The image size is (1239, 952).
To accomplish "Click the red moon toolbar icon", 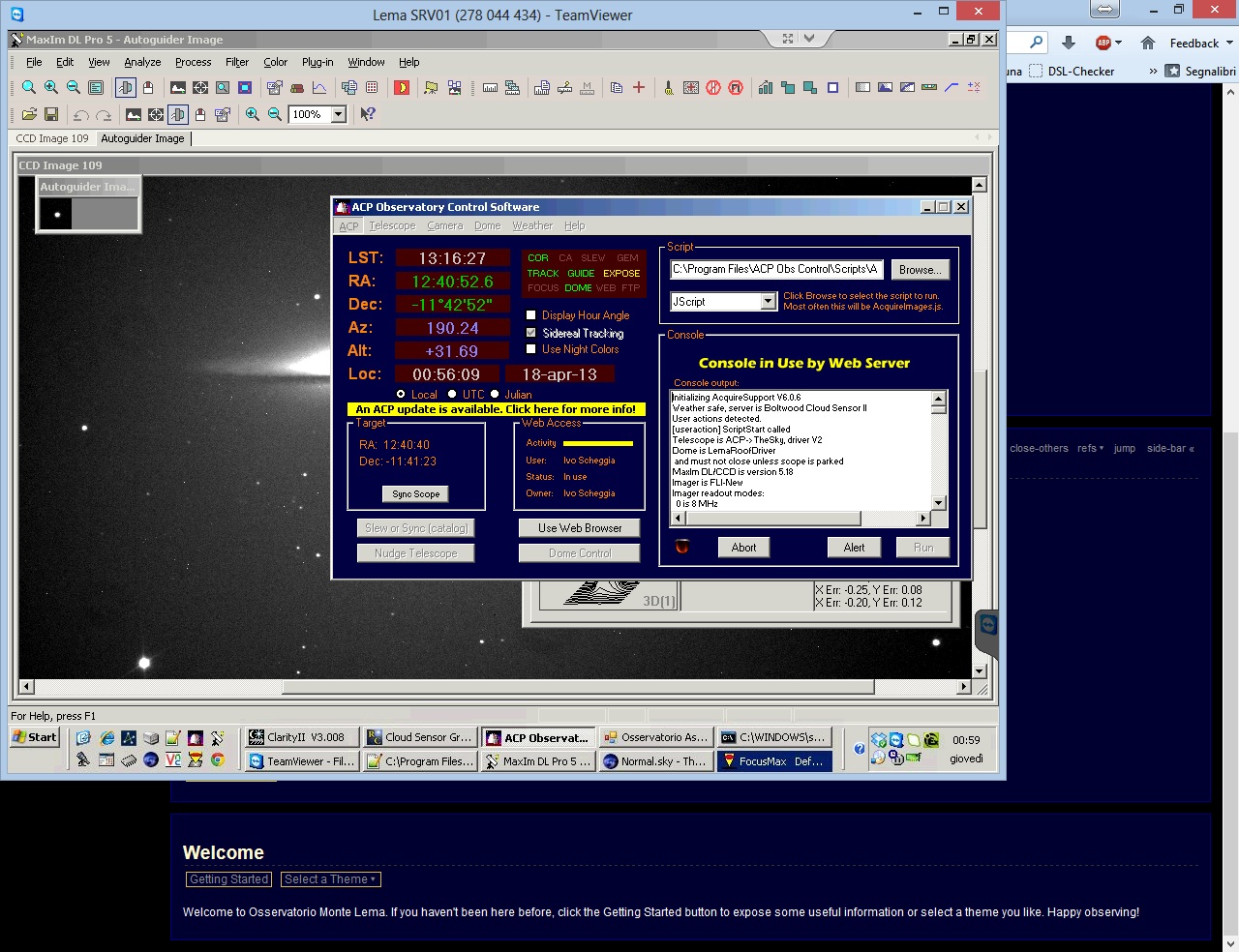I will pos(402,88).
